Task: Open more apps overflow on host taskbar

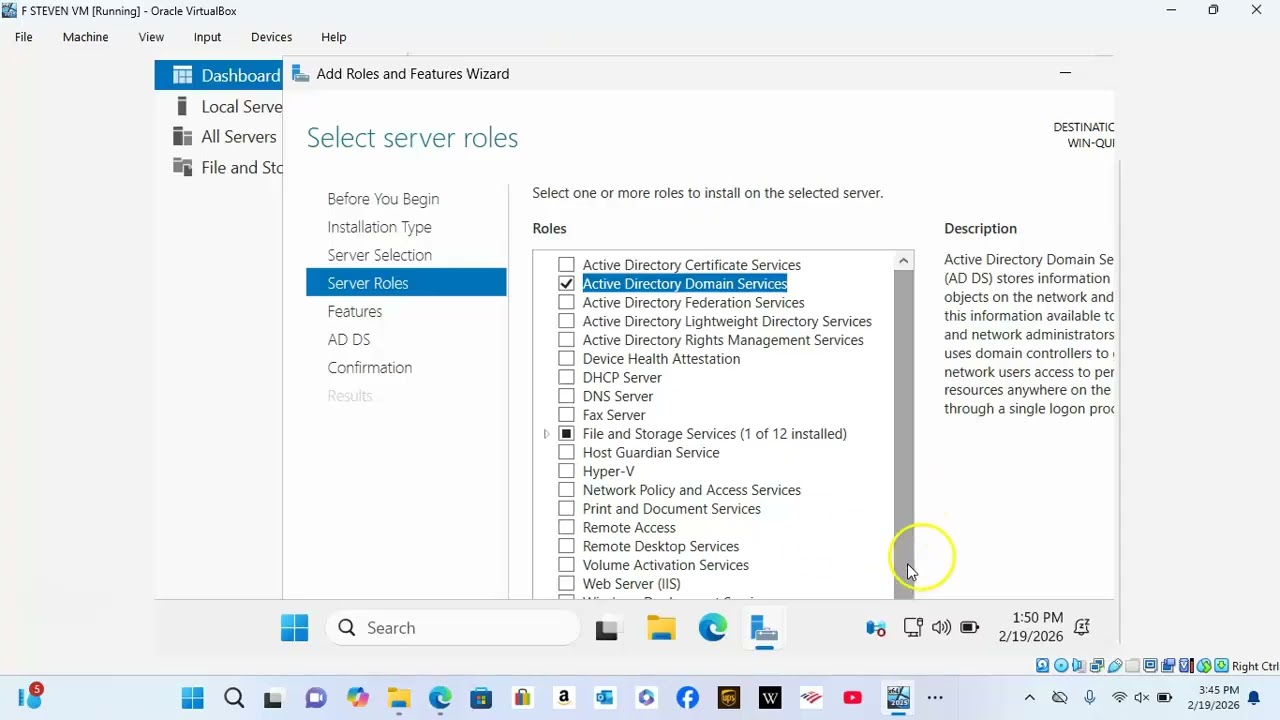Action: click(x=935, y=698)
